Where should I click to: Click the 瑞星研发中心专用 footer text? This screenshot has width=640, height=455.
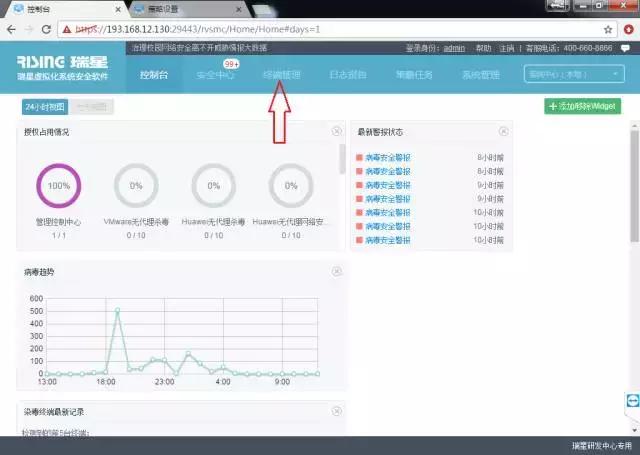[x=602, y=446]
